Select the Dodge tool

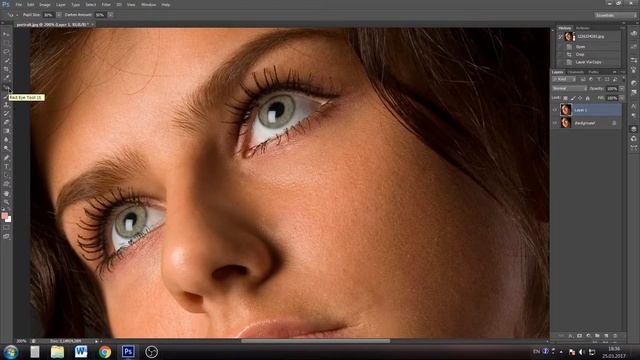pyautogui.click(x=6, y=149)
